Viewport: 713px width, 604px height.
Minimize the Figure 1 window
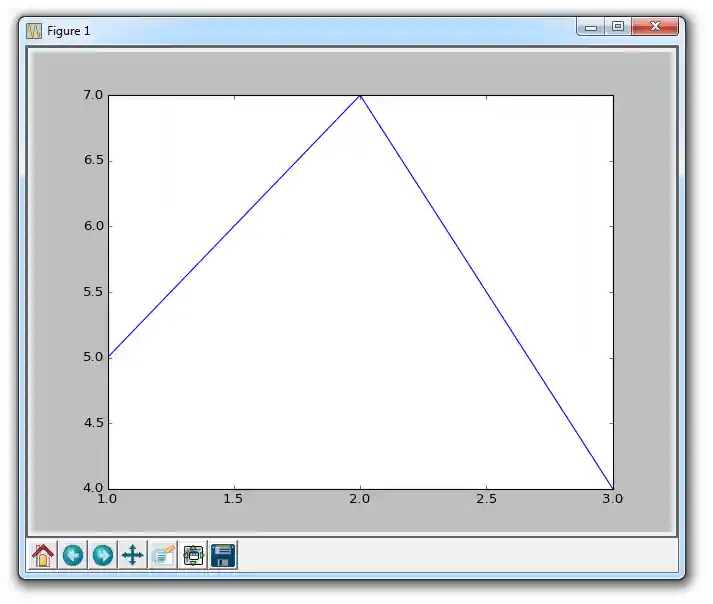(x=591, y=27)
